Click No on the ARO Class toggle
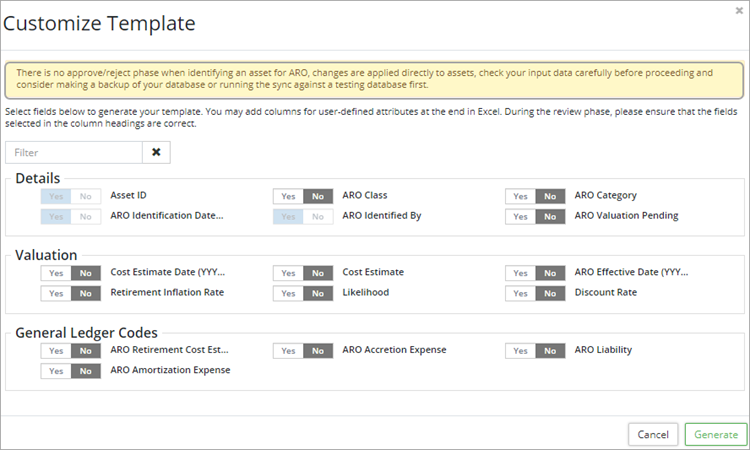The image size is (750, 450). click(x=317, y=196)
